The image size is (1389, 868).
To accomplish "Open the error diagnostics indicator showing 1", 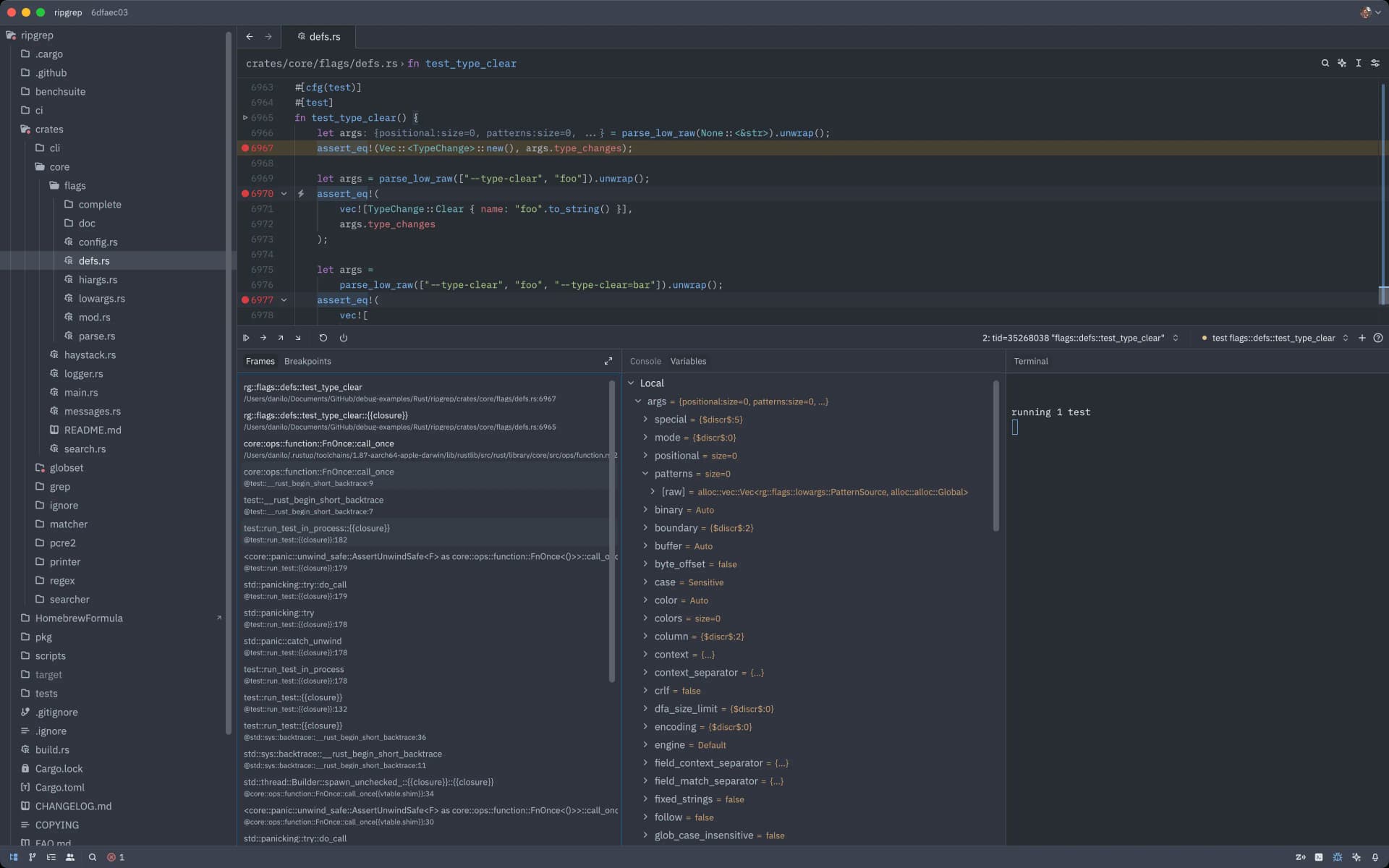I will (116, 857).
